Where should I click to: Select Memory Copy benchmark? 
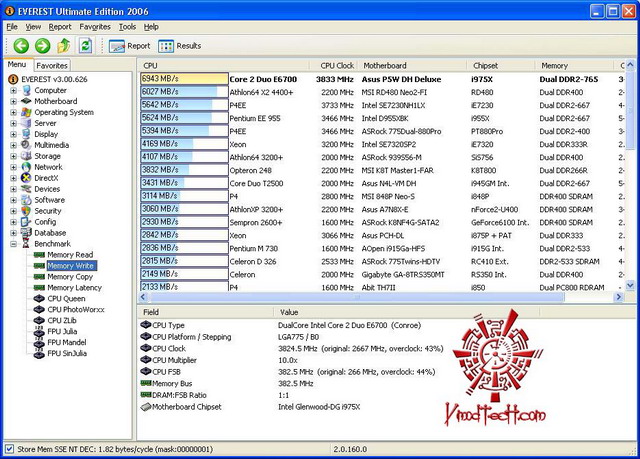70,277
